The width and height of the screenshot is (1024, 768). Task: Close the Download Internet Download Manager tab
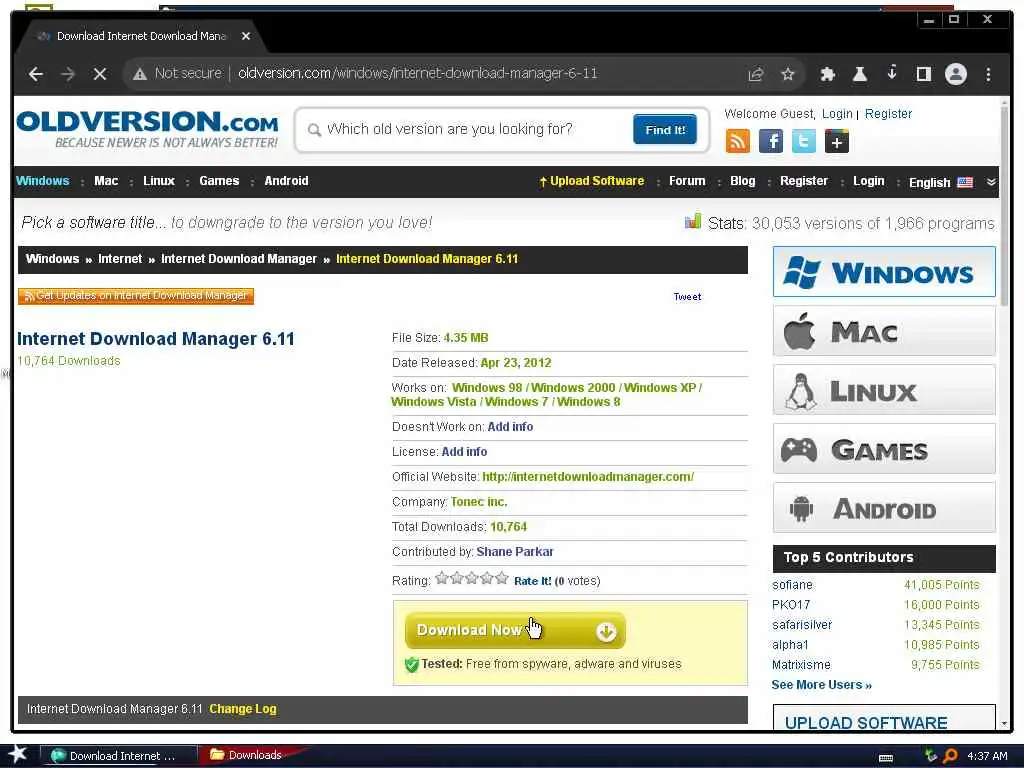pyautogui.click(x=246, y=36)
